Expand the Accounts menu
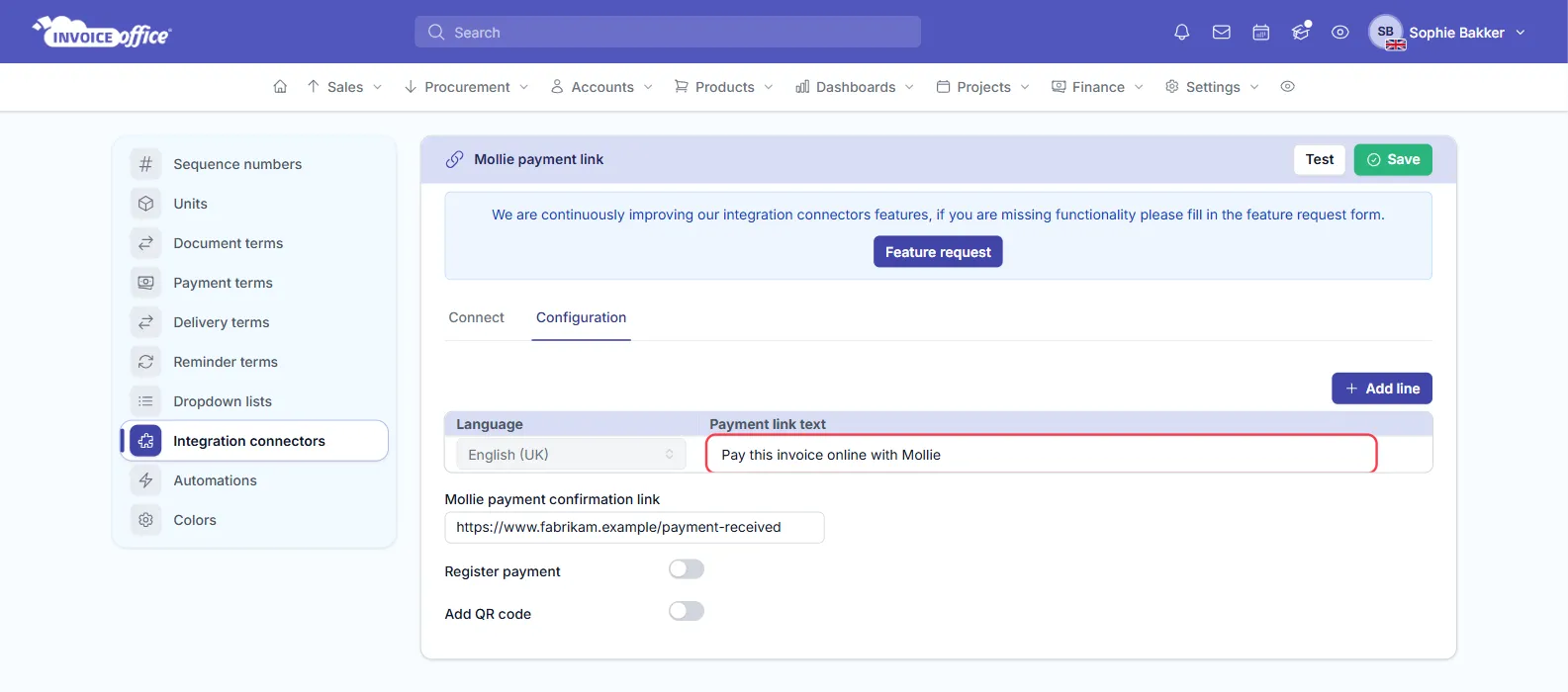The height and width of the screenshot is (692, 1568). pyautogui.click(x=602, y=87)
